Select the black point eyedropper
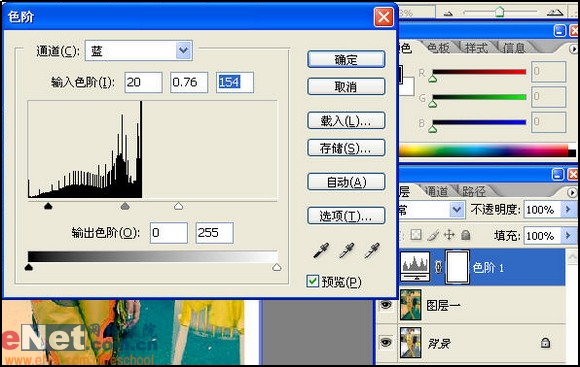This screenshot has height=367, width=580. [x=321, y=250]
